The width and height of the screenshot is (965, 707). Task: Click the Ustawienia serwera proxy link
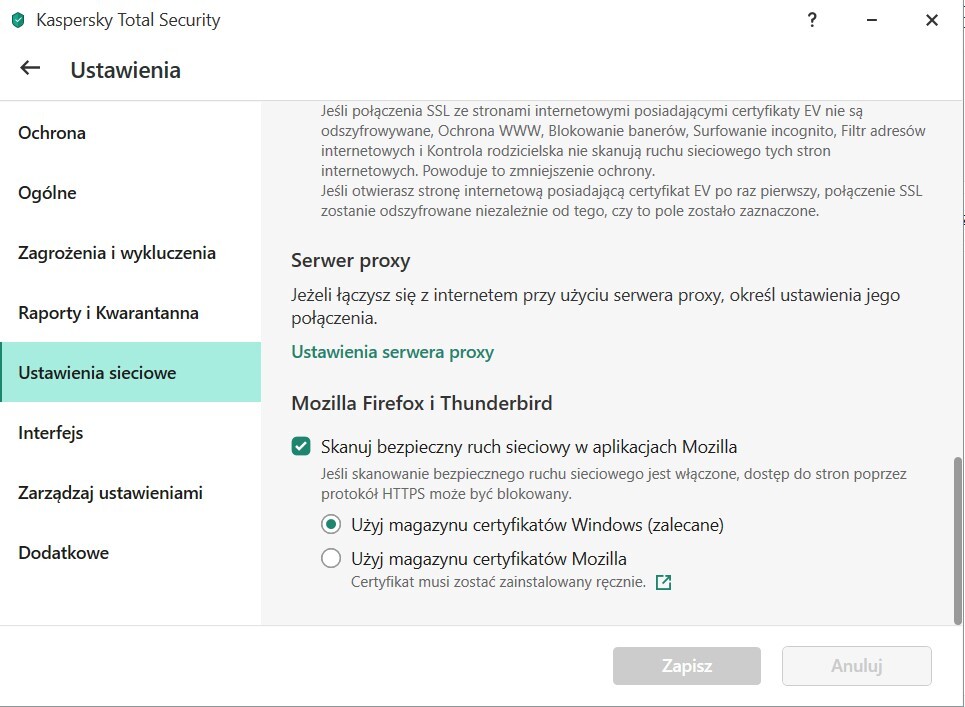[x=392, y=352]
